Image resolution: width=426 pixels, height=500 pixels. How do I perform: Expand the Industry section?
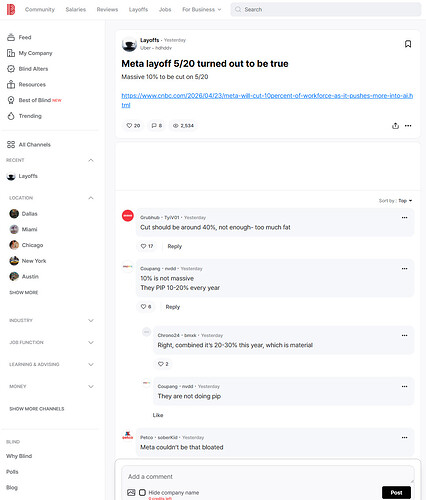tap(91, 320)
